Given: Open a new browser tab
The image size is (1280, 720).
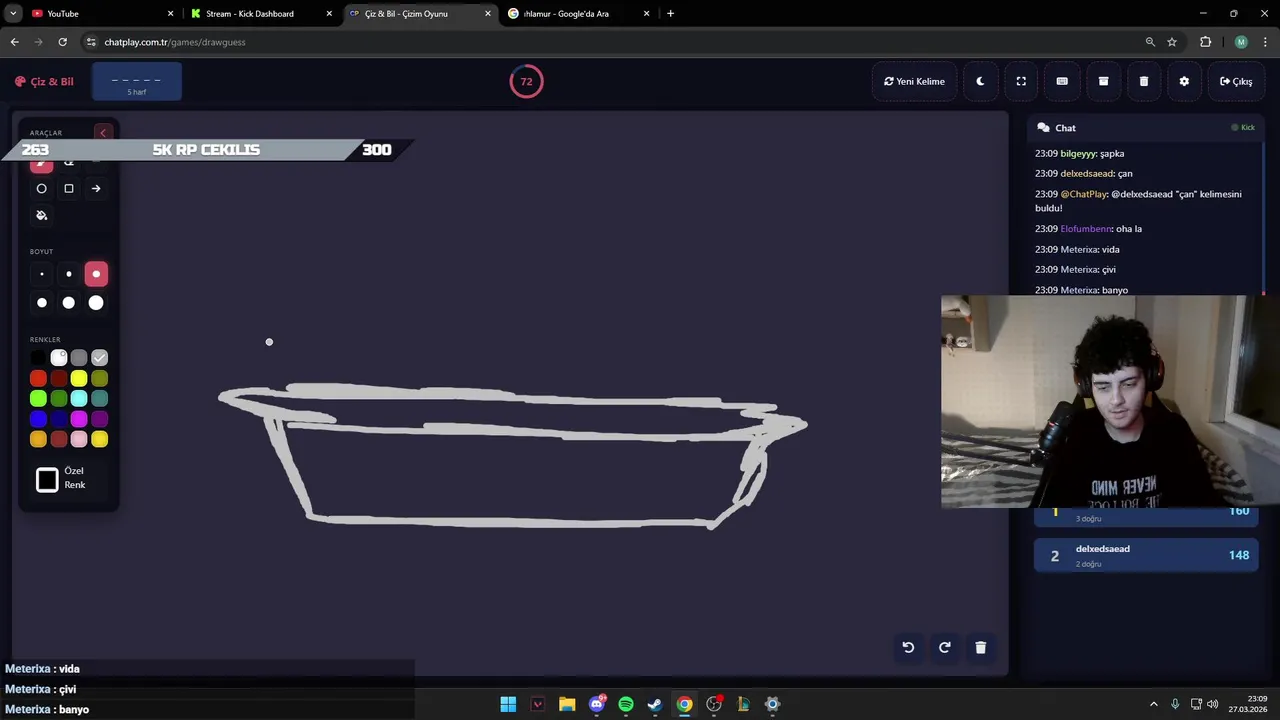Looking at the screenshot, I should pos(670,14).
